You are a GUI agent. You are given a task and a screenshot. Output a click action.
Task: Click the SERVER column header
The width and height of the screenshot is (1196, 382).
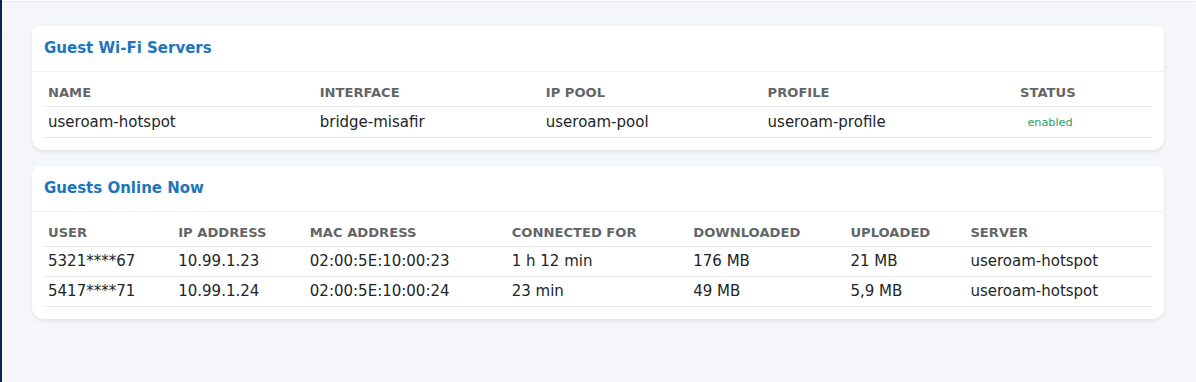[999, 233]
